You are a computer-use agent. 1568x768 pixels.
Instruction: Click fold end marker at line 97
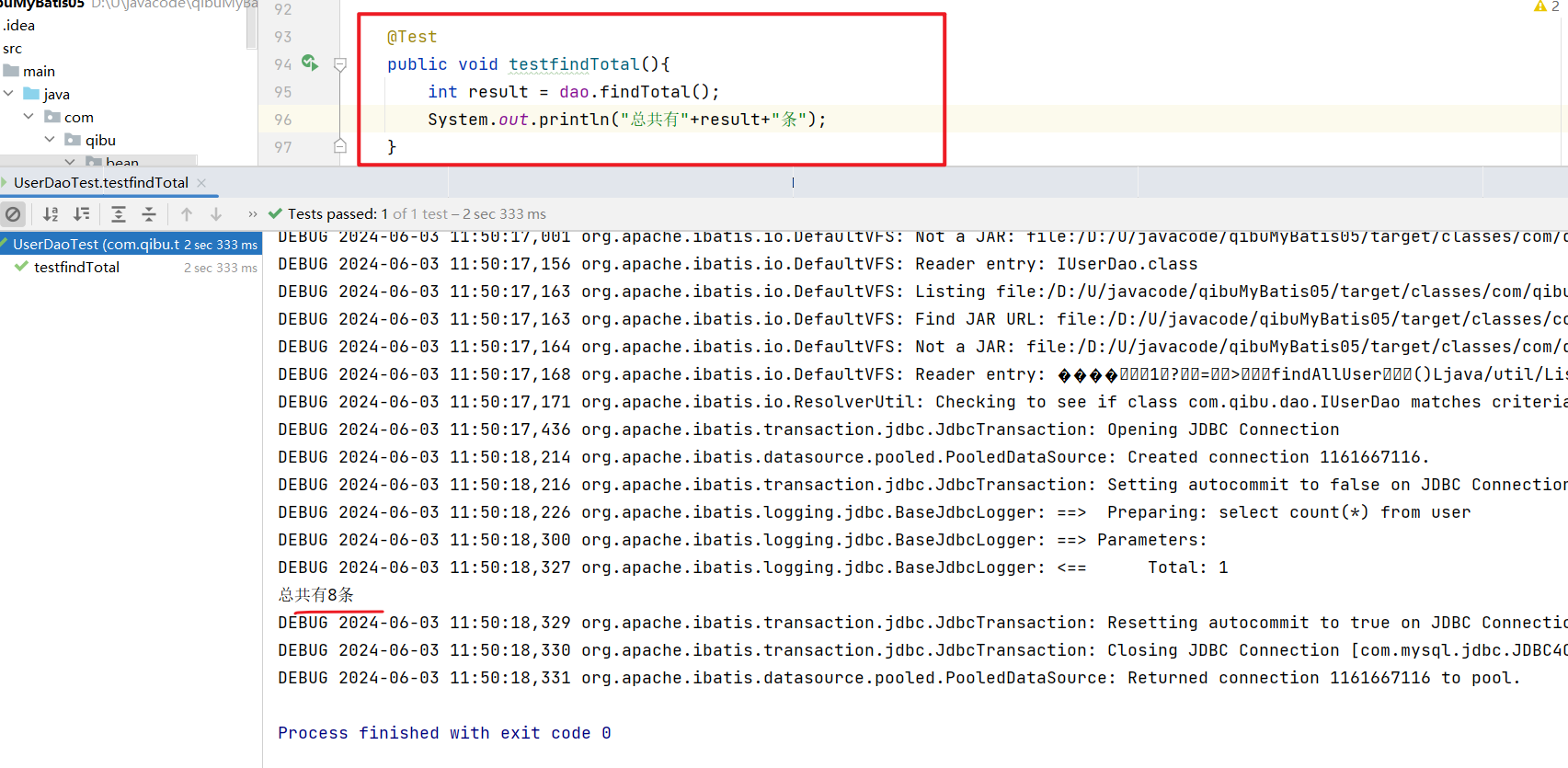point(340,146)
